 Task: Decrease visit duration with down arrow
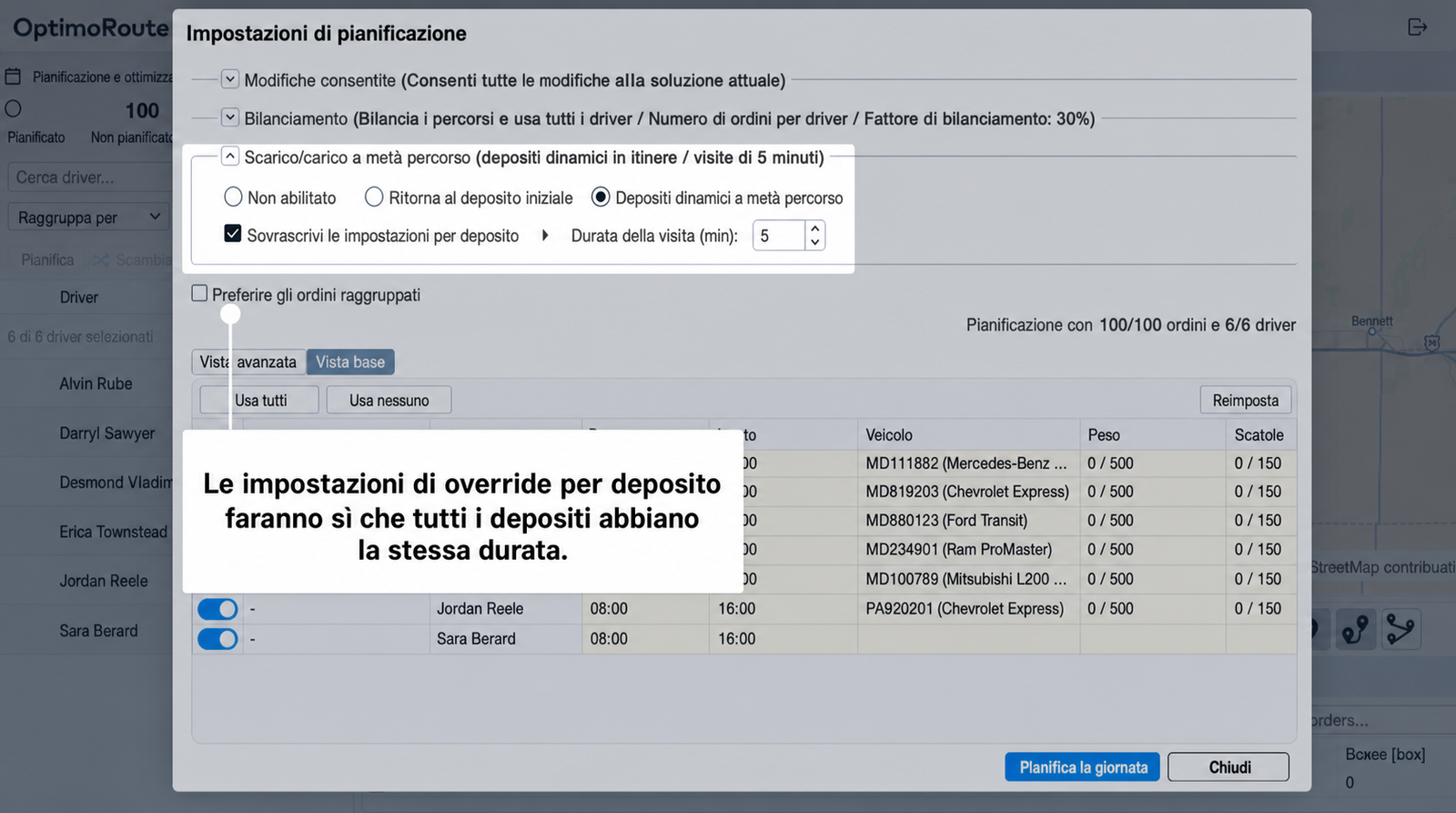point(815,242)
